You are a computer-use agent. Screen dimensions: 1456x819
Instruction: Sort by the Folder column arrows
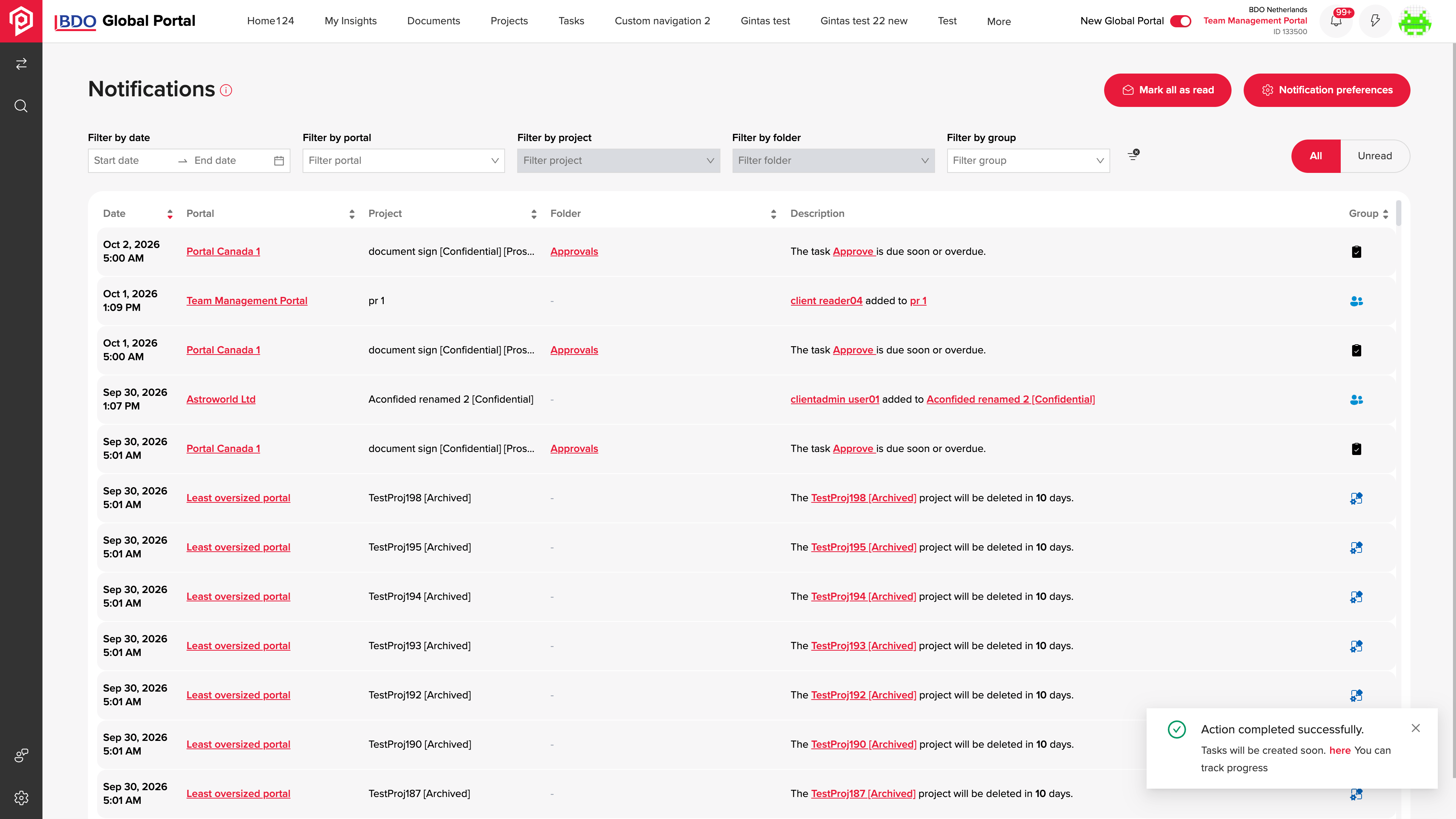tap(773, 213)
